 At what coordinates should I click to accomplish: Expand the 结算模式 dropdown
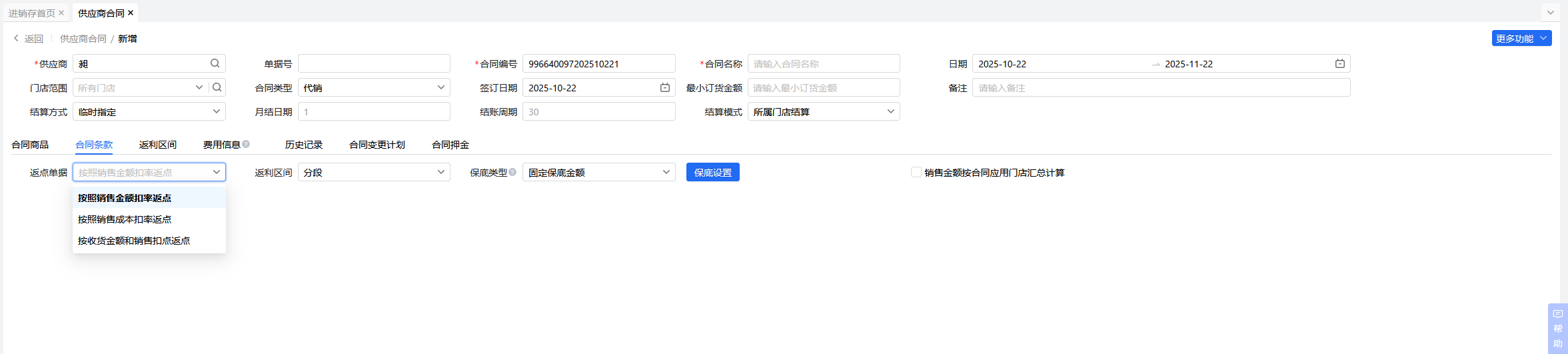(x=824, y=111)
